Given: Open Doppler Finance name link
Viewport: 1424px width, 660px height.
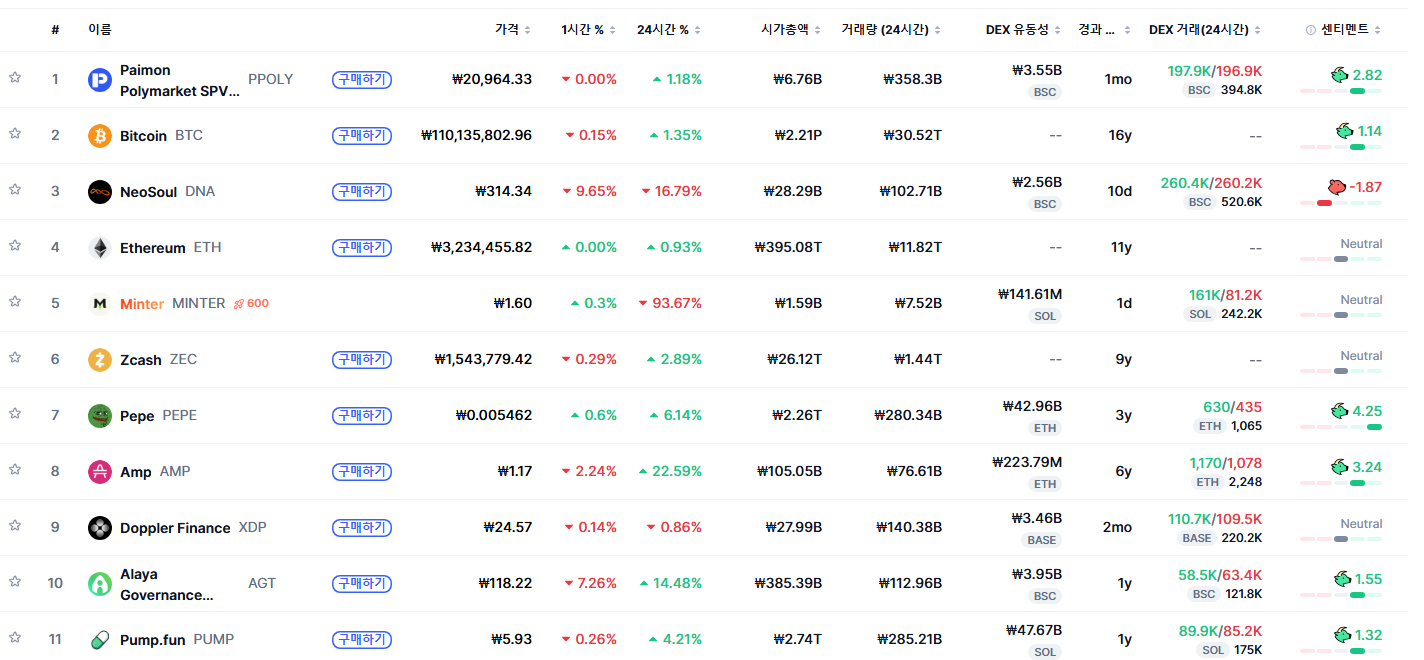Looking at the screenshot, I should (175, 528).
